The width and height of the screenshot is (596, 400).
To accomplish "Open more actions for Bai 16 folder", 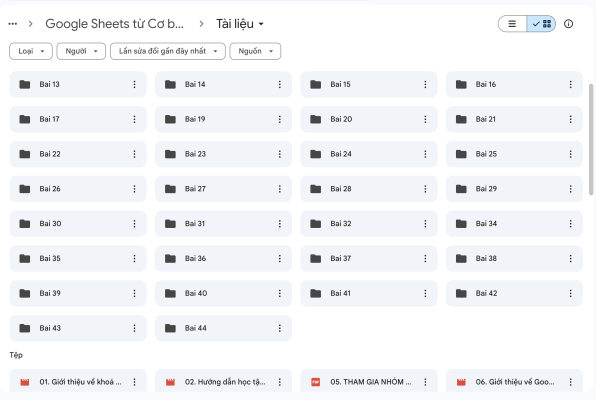I will 570,84.
